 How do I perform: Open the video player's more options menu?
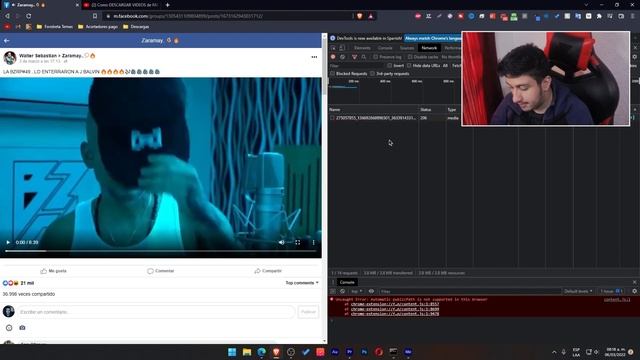[313, 242]
